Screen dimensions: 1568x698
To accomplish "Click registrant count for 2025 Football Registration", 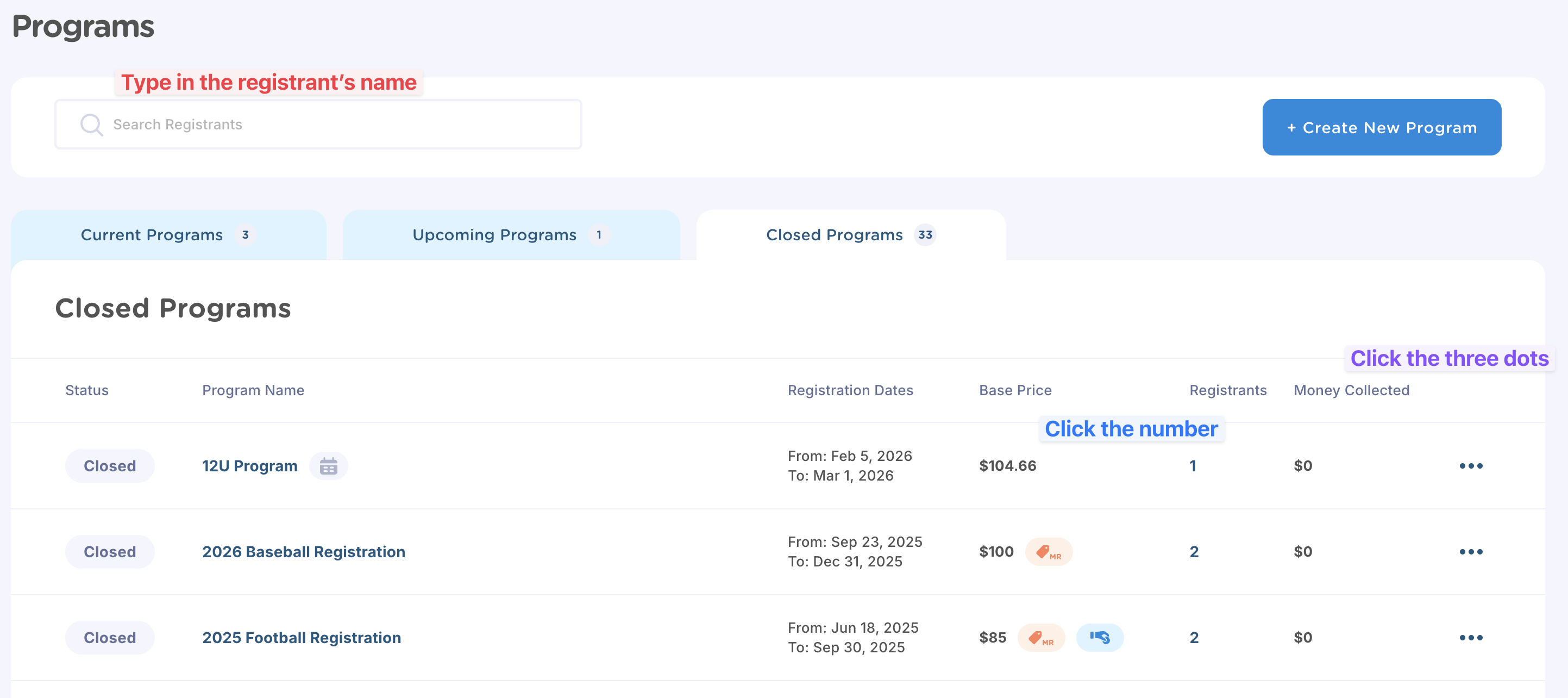I will tap(1194, 638).
